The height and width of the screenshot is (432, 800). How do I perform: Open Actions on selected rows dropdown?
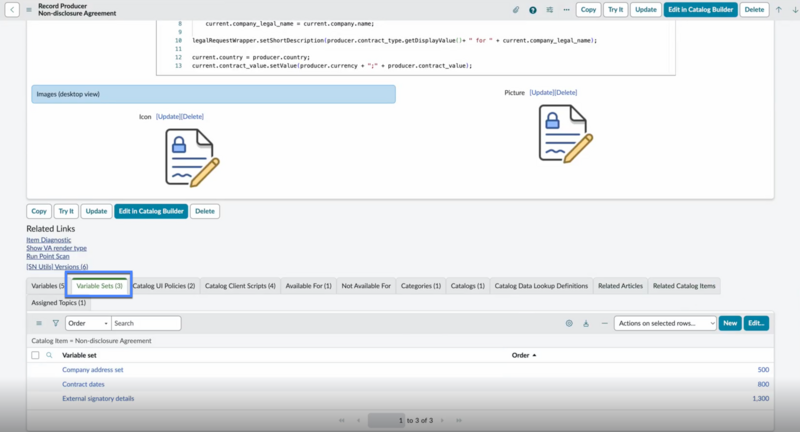point(665,323)
